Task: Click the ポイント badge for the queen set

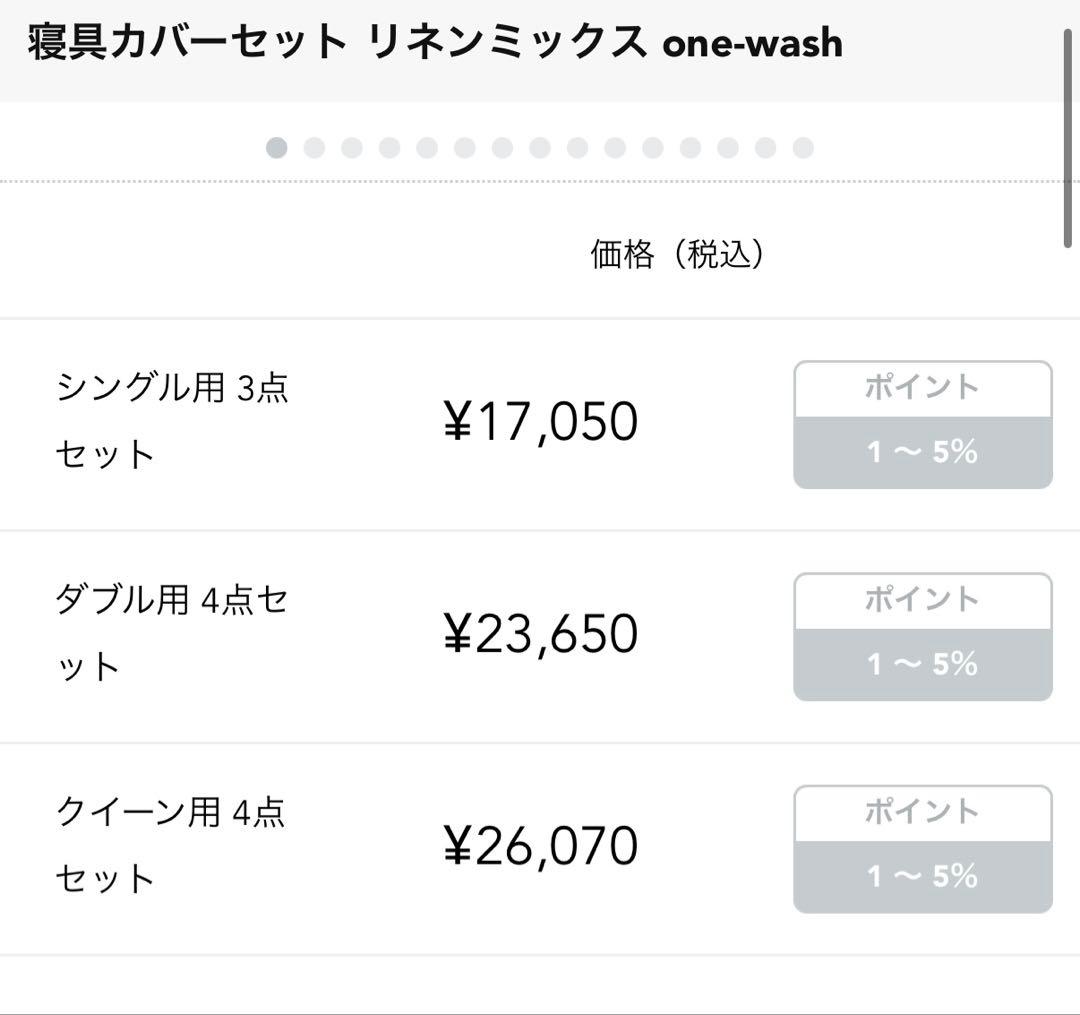Action: (x=921, y=811)
